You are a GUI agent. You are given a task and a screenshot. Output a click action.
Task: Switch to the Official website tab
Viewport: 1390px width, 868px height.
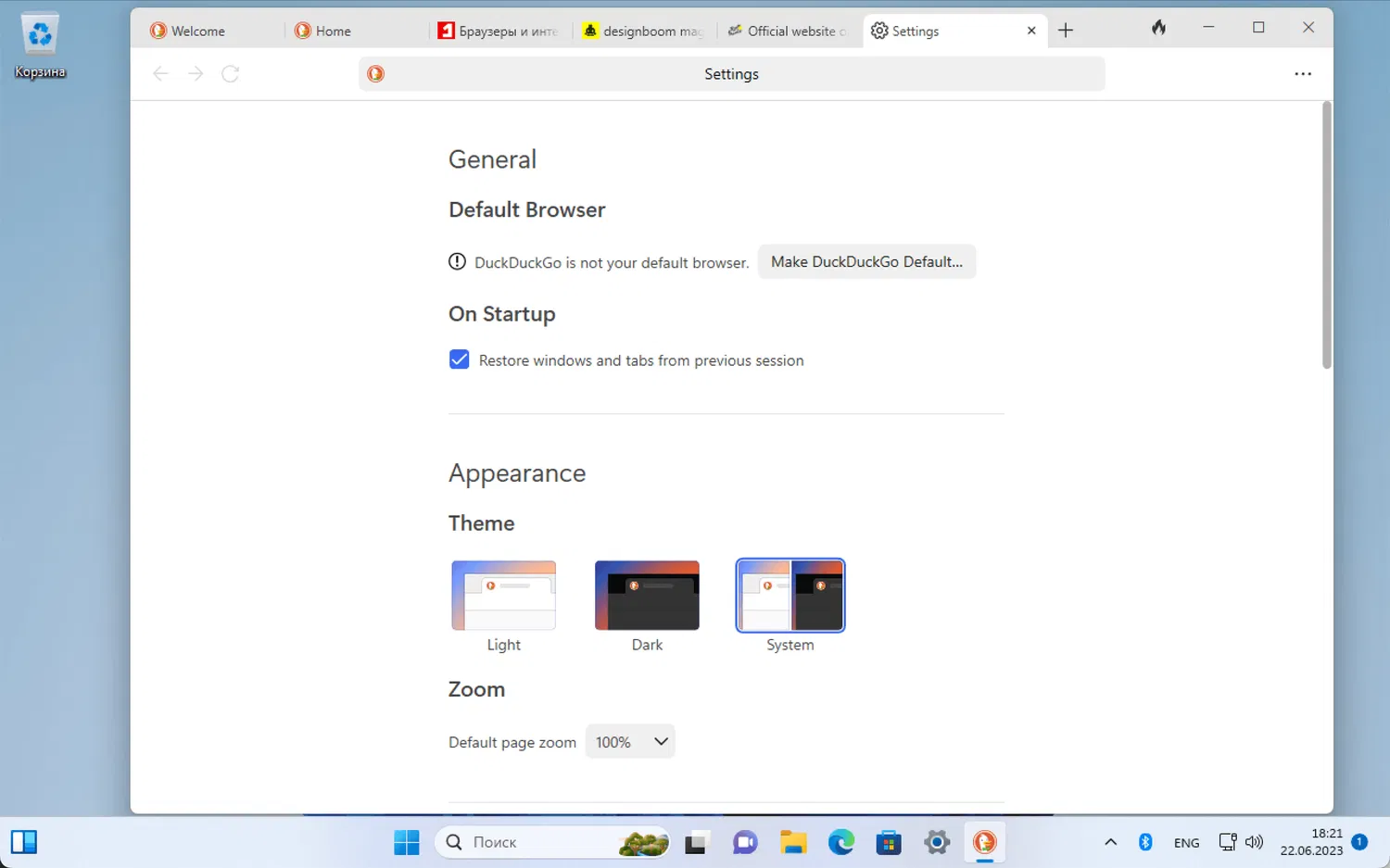789,31
